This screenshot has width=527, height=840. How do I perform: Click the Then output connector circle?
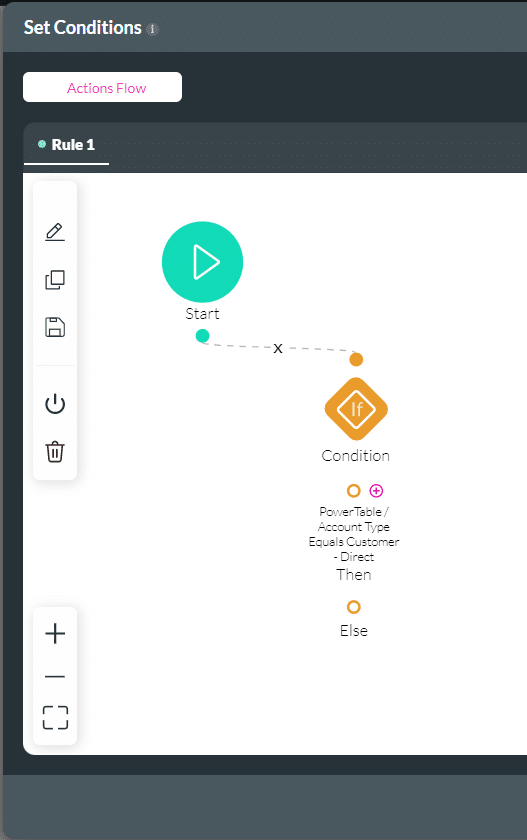pyautogui.click(x=353, y=490)
